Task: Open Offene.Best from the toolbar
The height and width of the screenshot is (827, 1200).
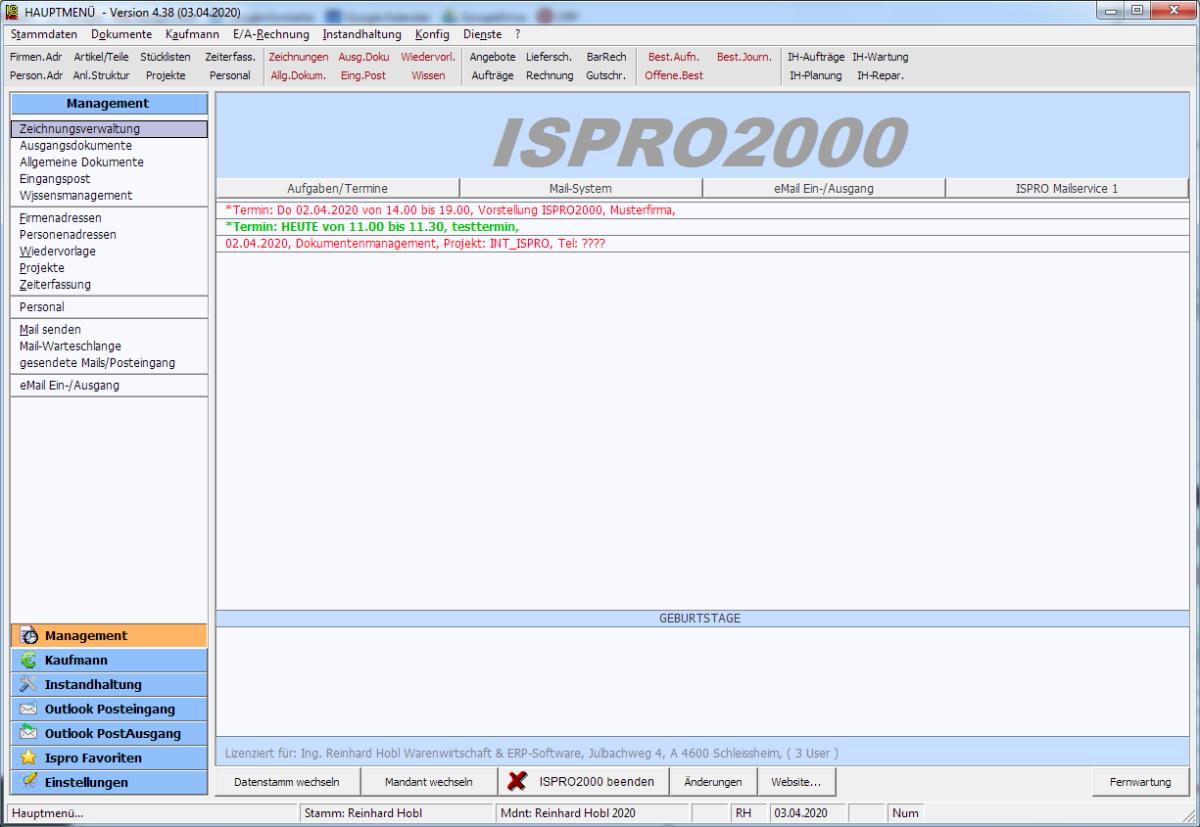Action: point(674,75)
